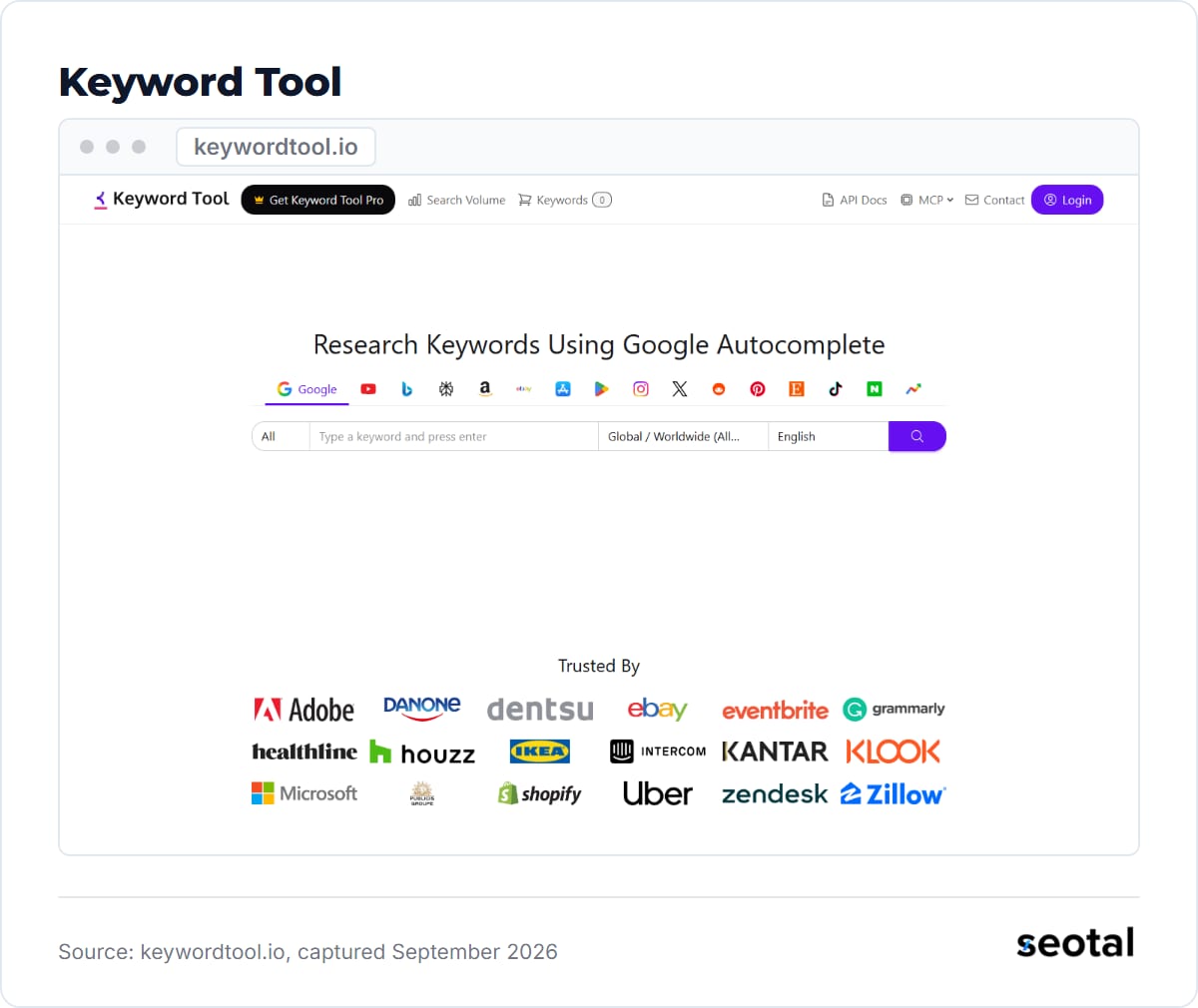Switch to the Naver keyword tab

click(x=875, y=389)
